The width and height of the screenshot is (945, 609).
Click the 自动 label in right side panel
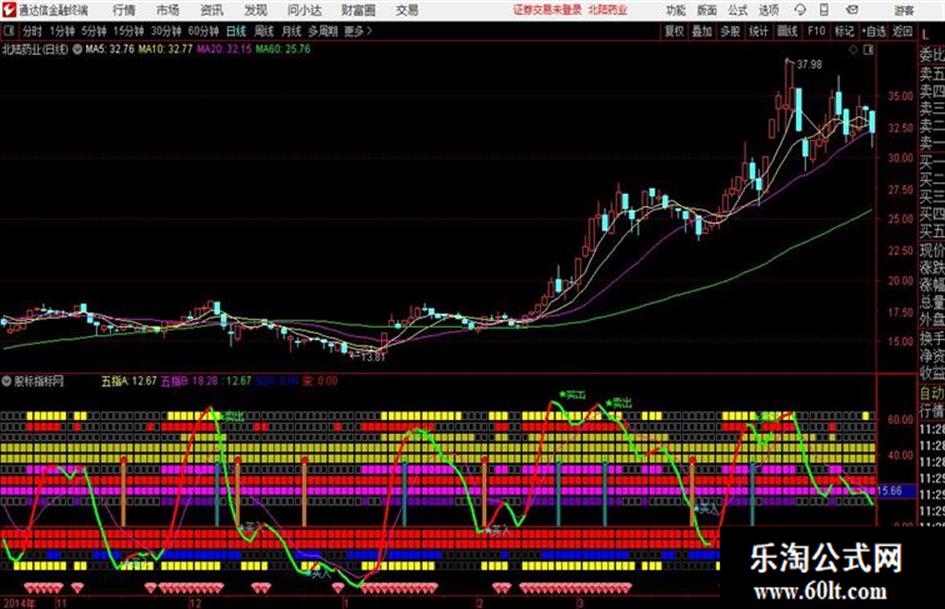coord(932,393)
